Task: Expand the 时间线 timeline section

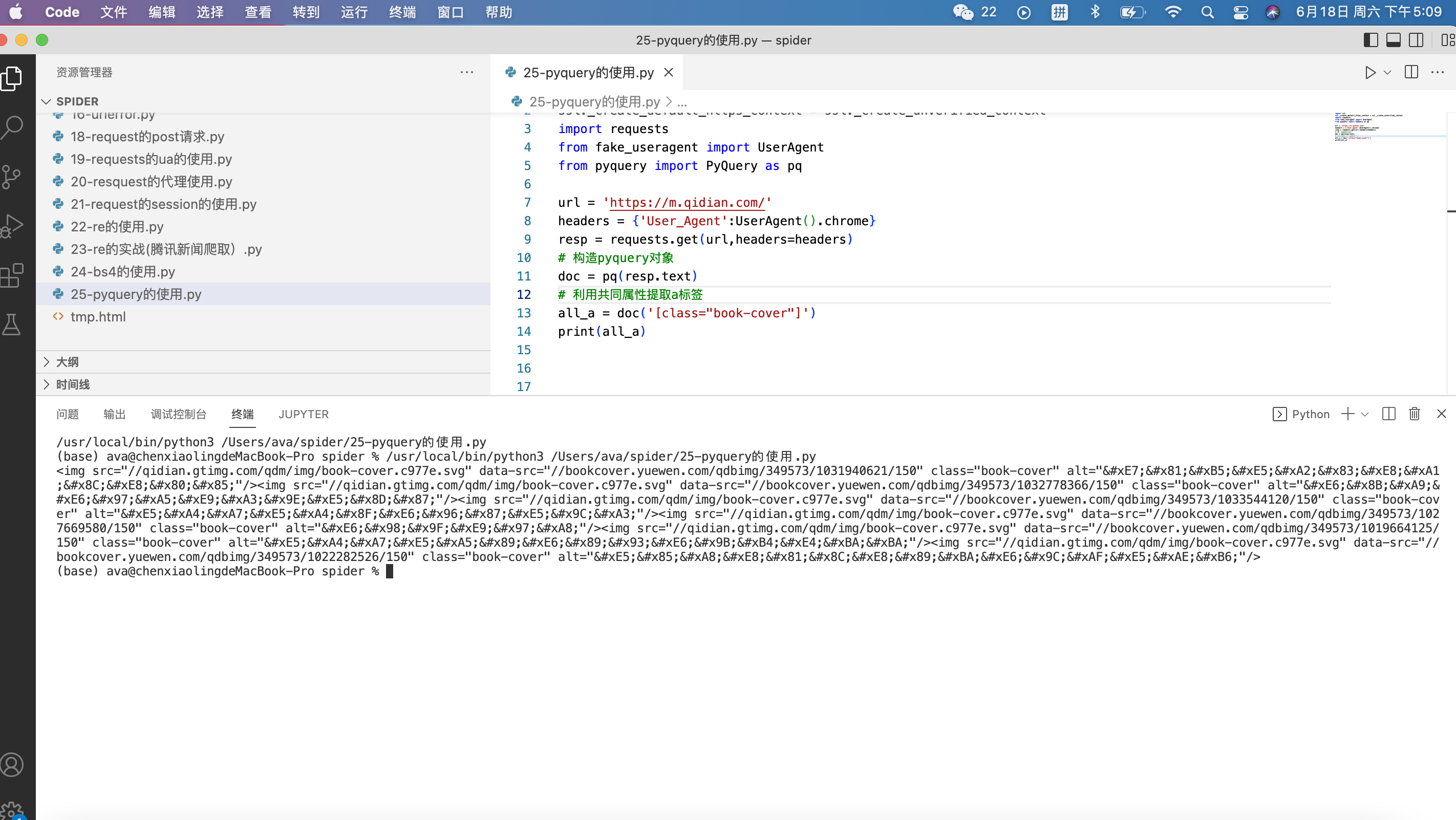Action: click(263, 384)
